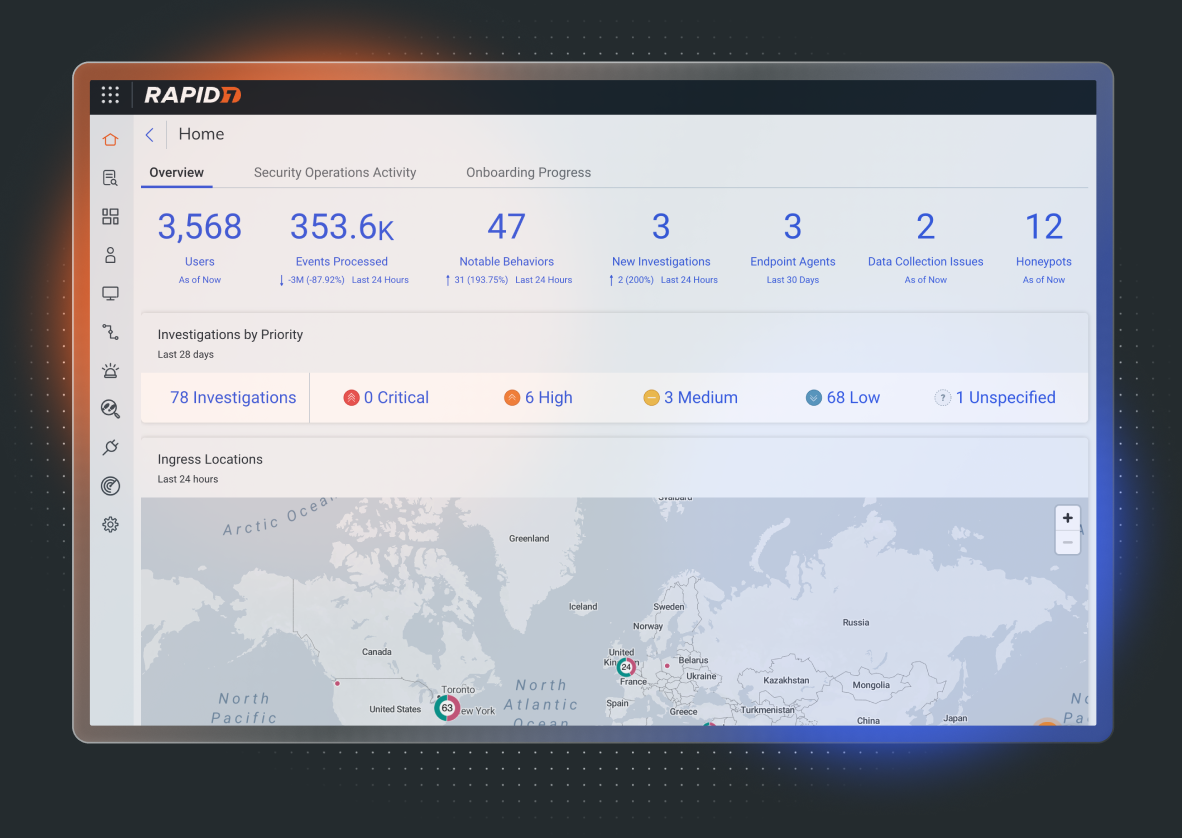Open the assets monitor icon in sidebar
This screenshot has height=838, width=1182.
110,294
